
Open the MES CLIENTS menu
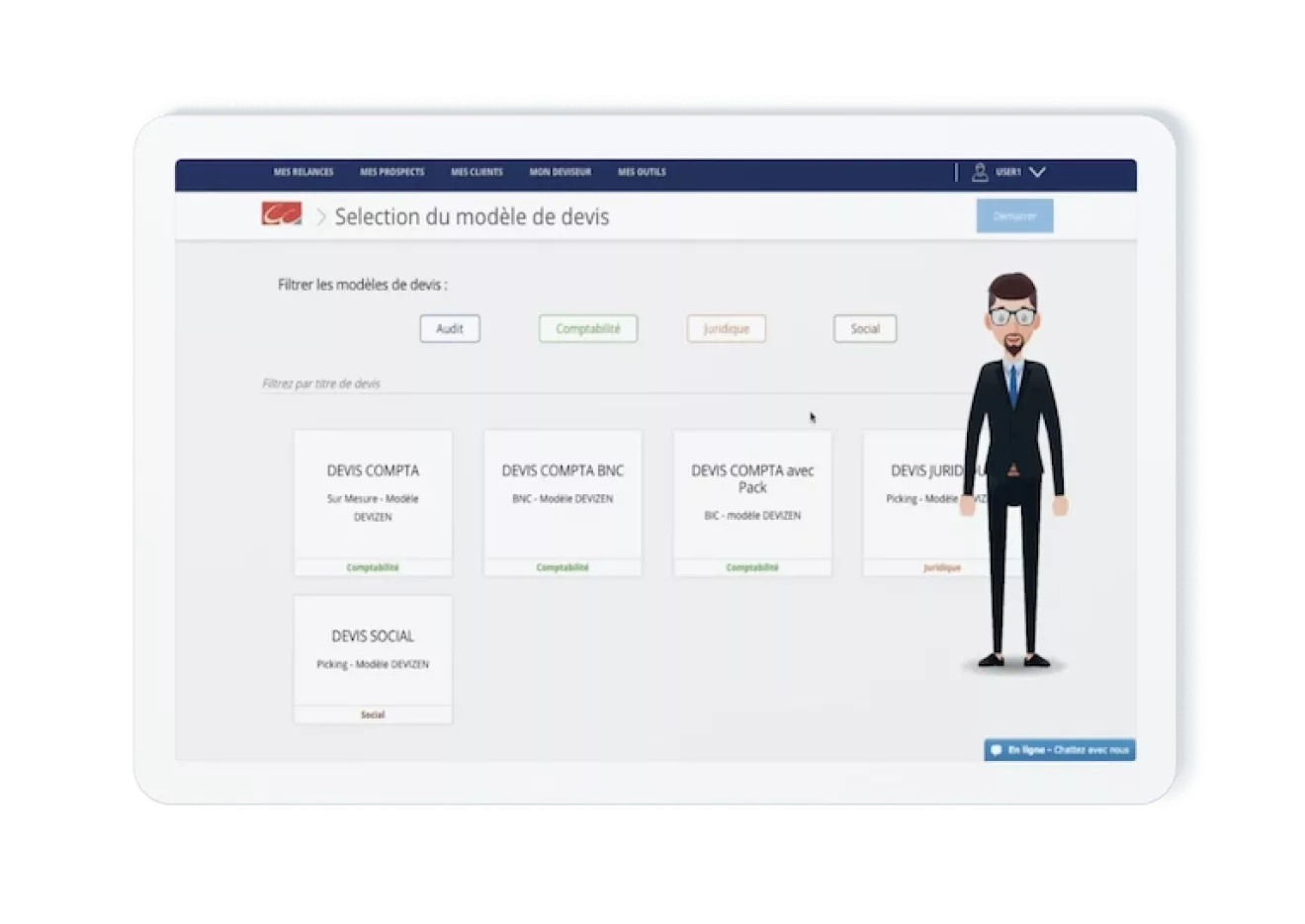pyautogui.click(x=477, y=172)
